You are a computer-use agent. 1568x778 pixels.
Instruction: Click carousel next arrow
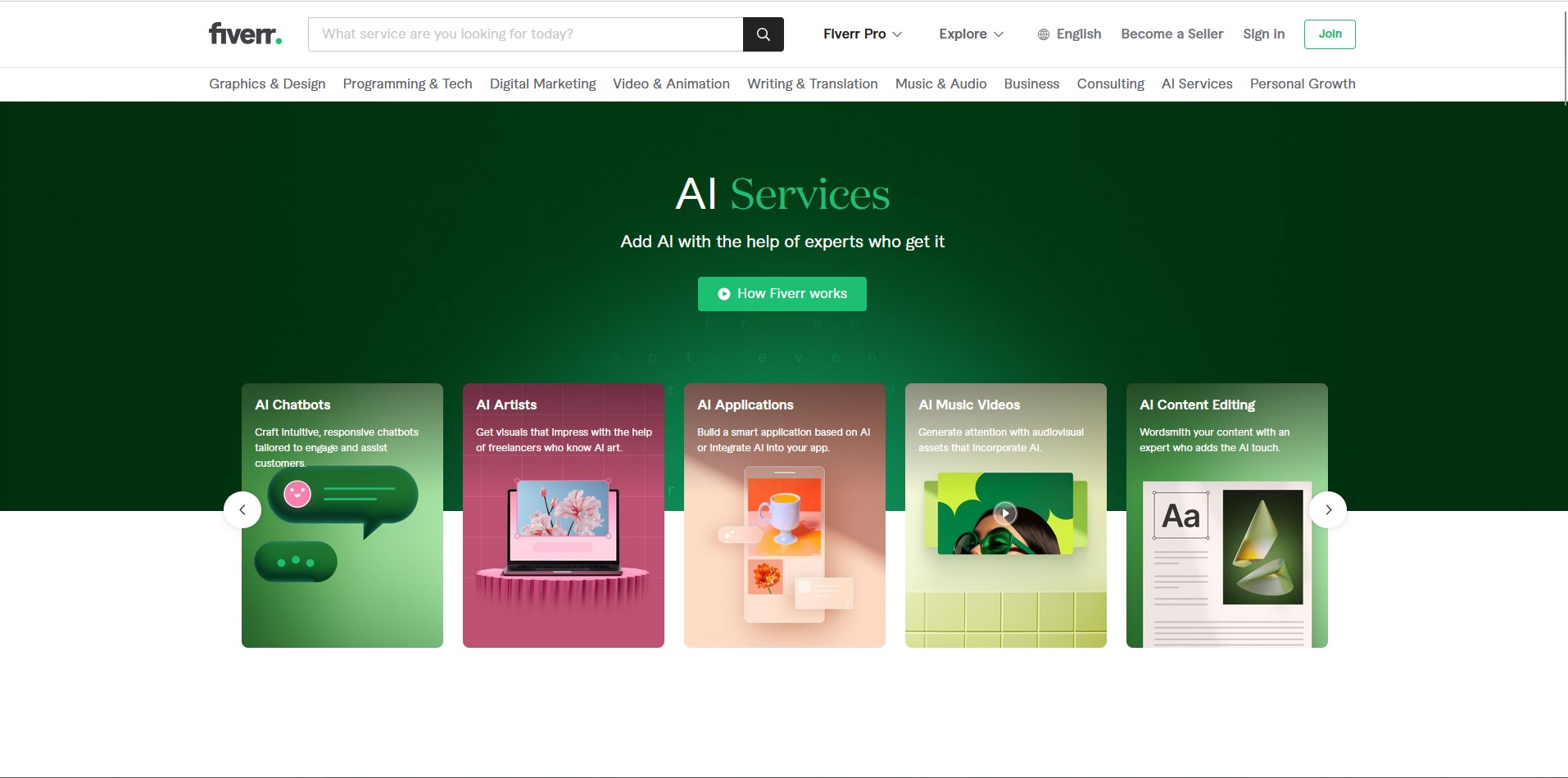[1328, 509]
